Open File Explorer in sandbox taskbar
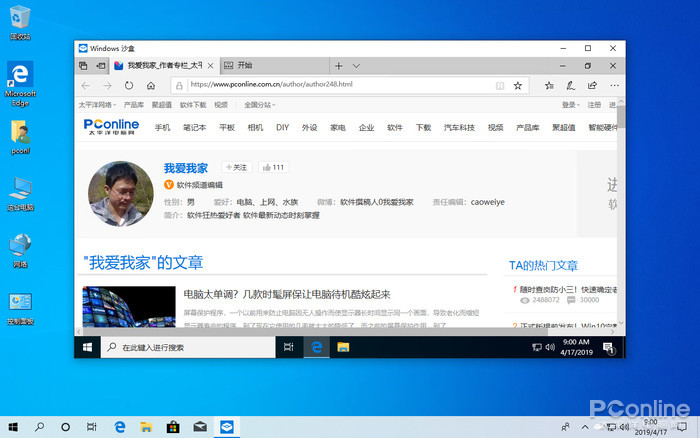Viewport: 700px width, 438px height. (342, 347)
